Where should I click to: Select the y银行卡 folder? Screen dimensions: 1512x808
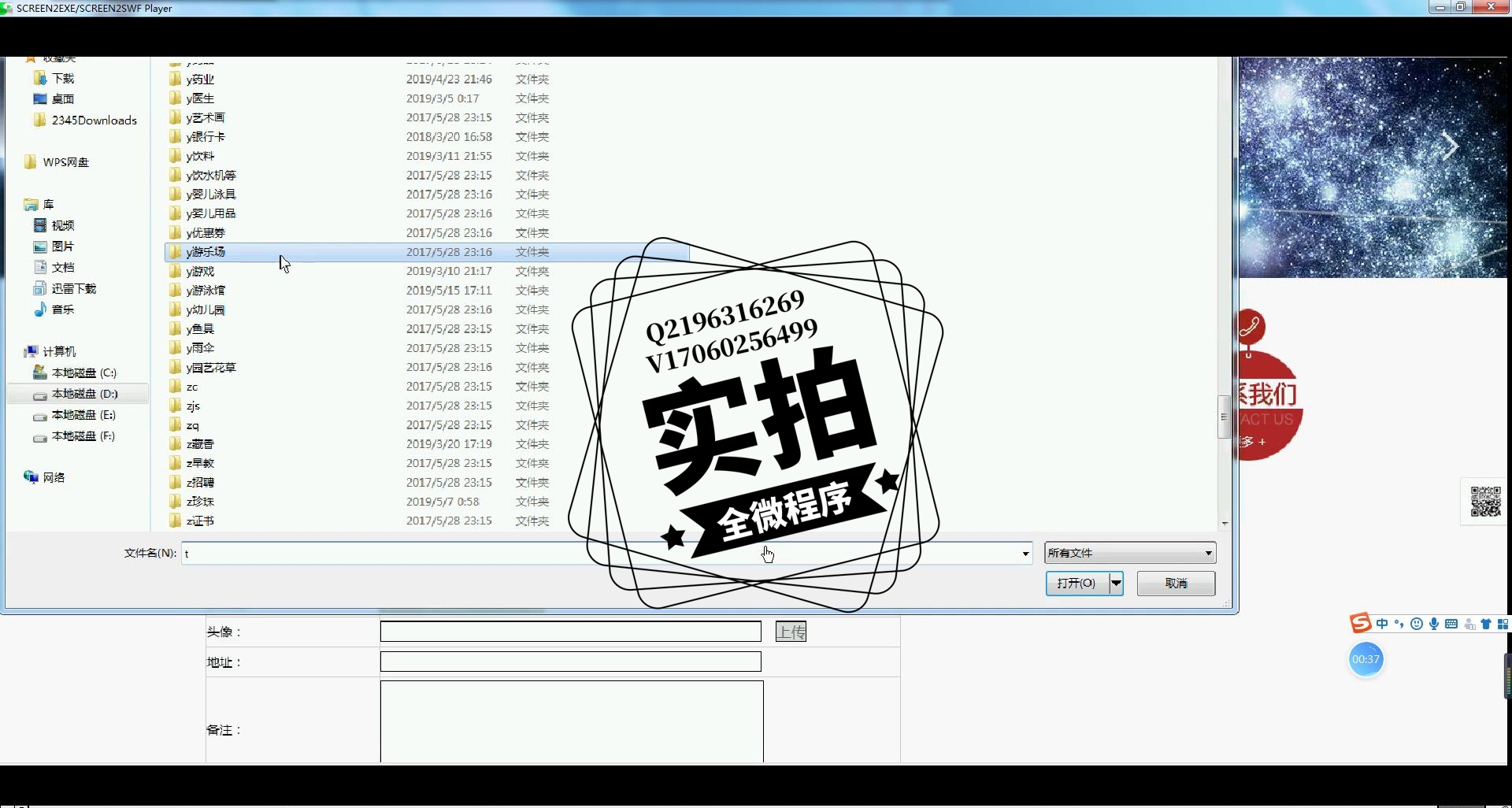(x=205, y=136)
